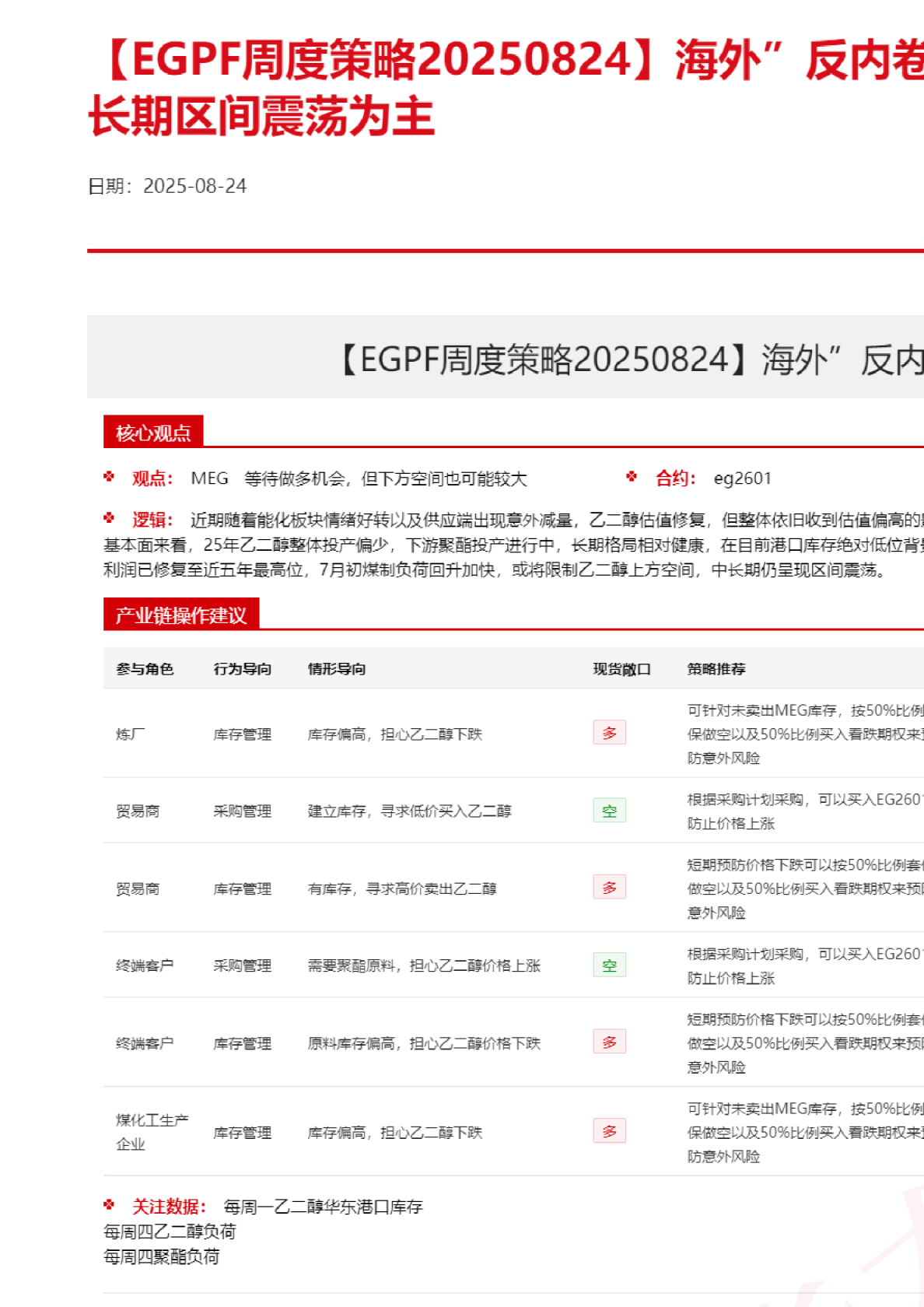Viewport: 924px width, 1307px height.
Task: Click the eg2601 contract code
Action: 742,478
